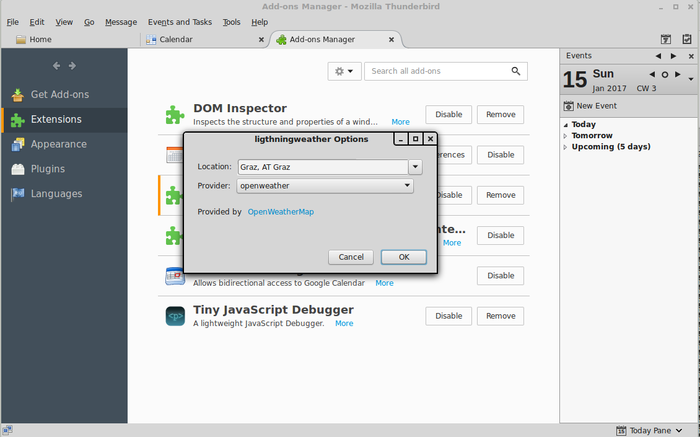Collapse the Today group
700x437 pixels.
(566, 125)
